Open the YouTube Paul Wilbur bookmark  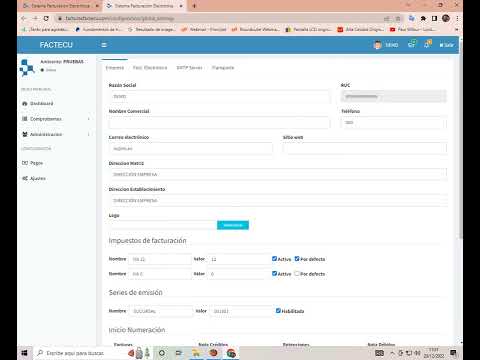(x=413, y=29)
